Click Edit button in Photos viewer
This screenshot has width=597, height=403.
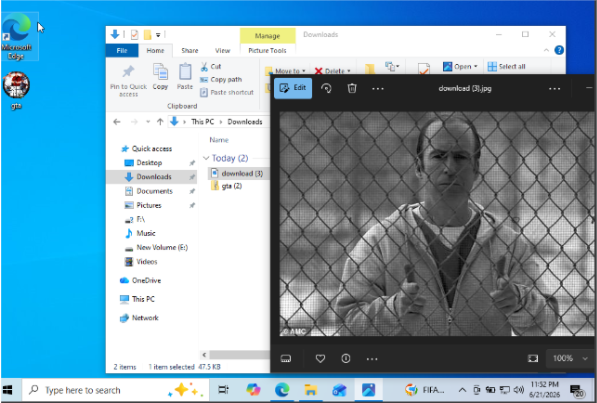coord(293,88)
